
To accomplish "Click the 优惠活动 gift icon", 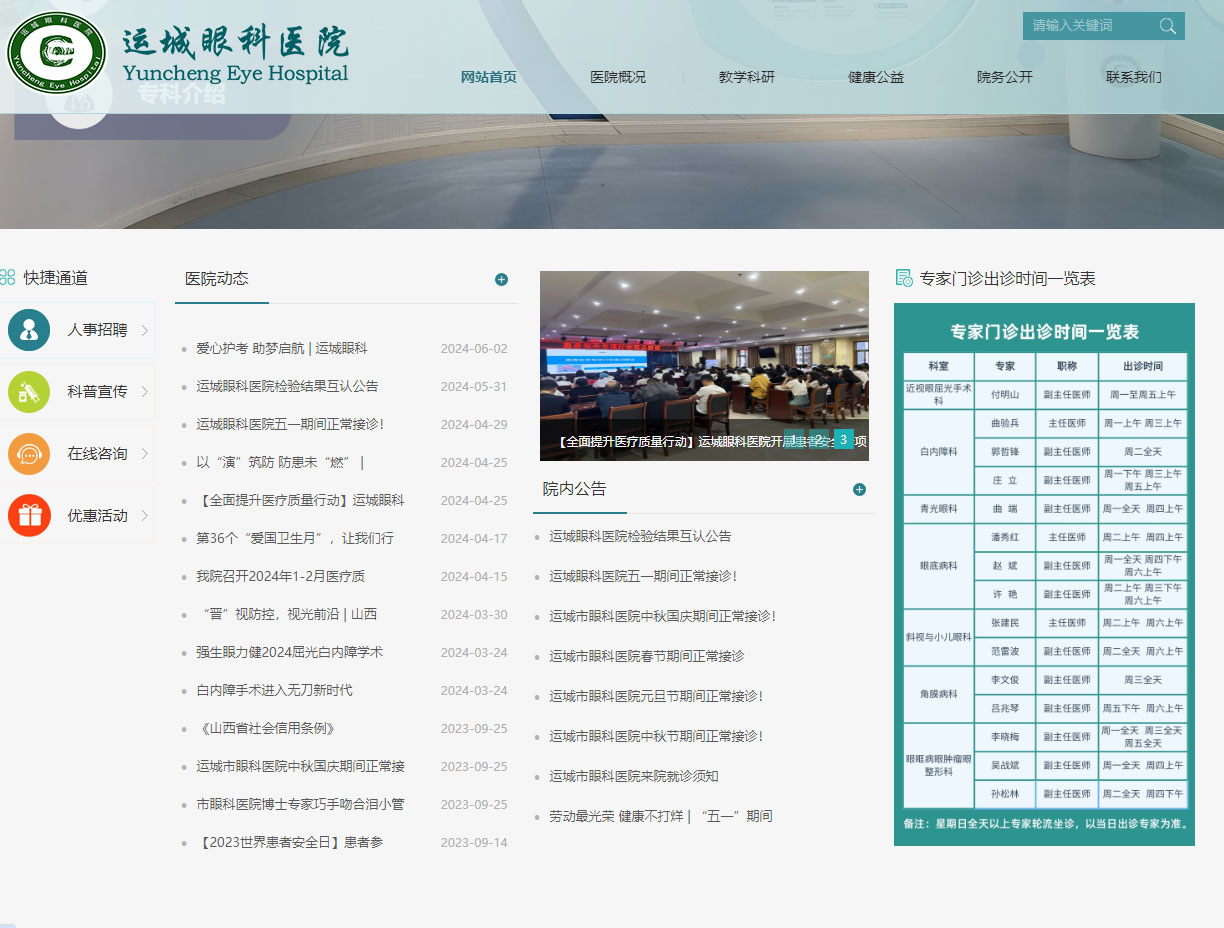I will [29, 516].
